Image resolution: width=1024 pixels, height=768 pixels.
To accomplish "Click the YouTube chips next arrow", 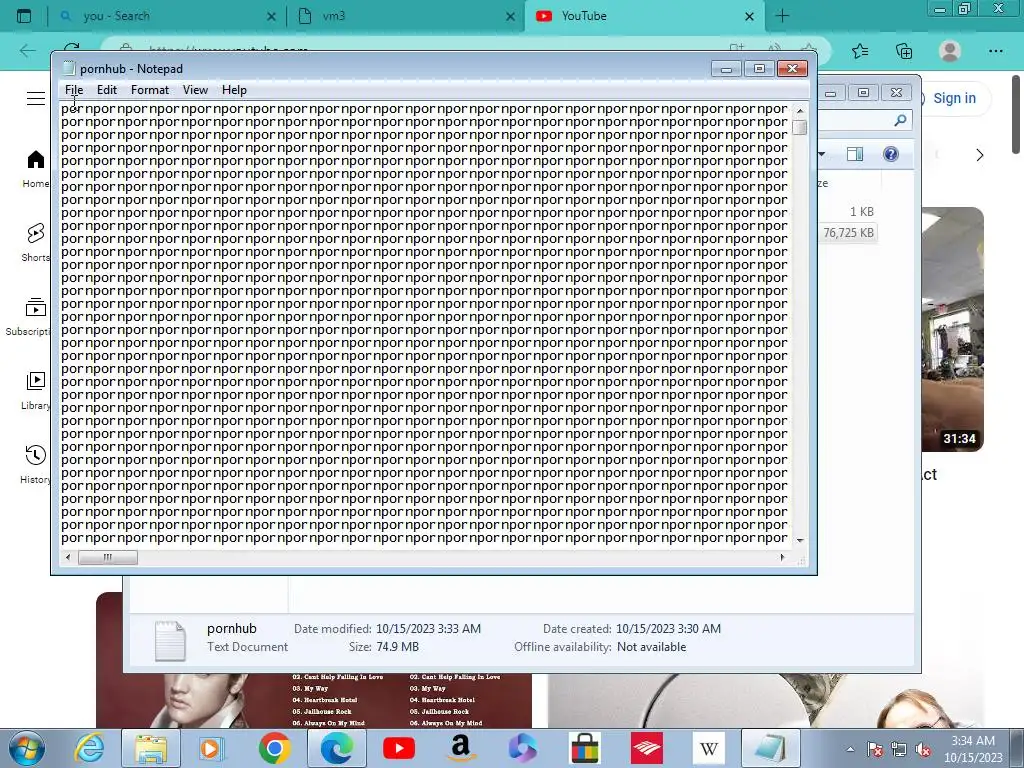I will (979, 155).
